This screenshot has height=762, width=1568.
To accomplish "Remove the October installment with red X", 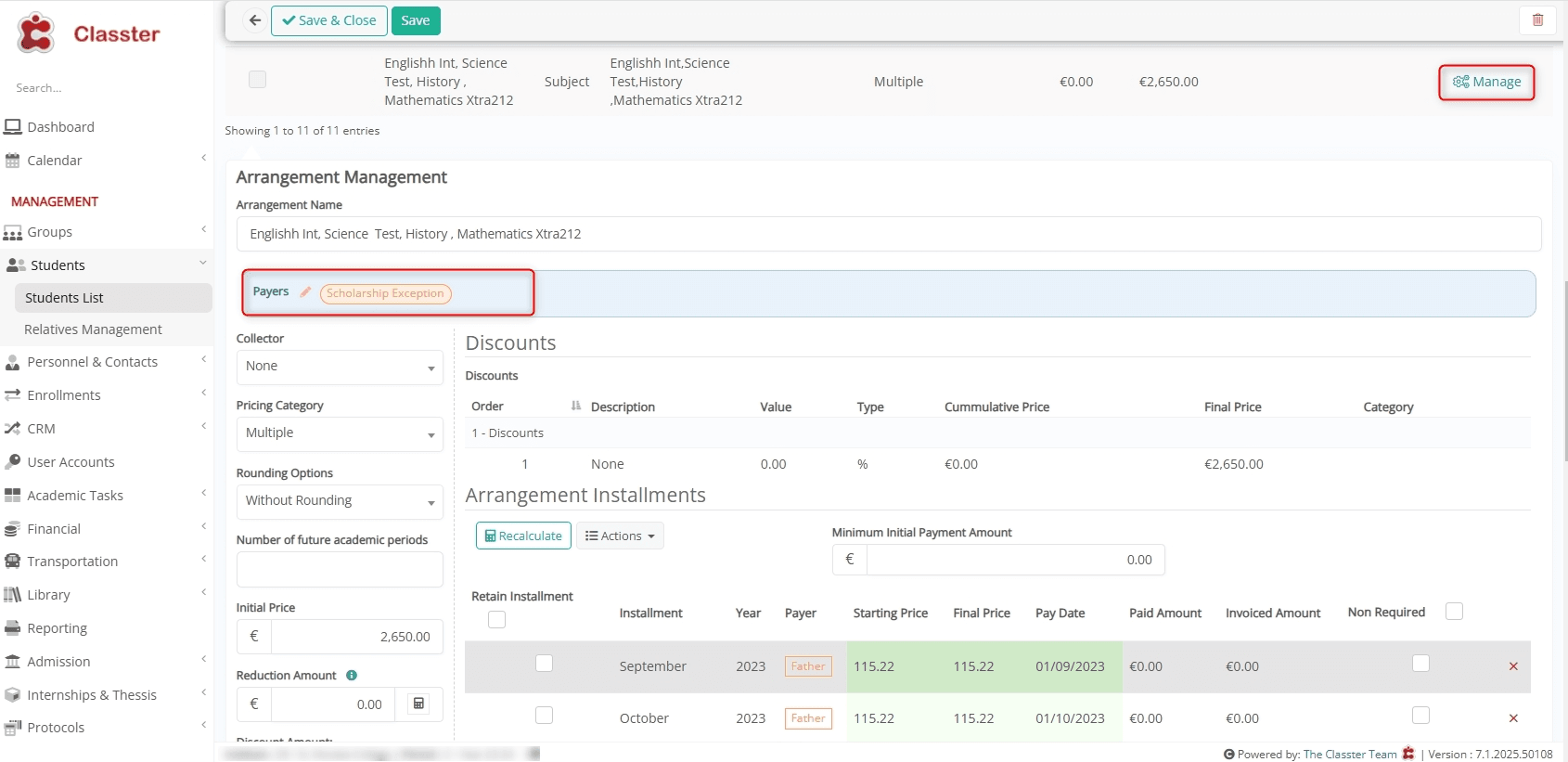I will 1513,718.
